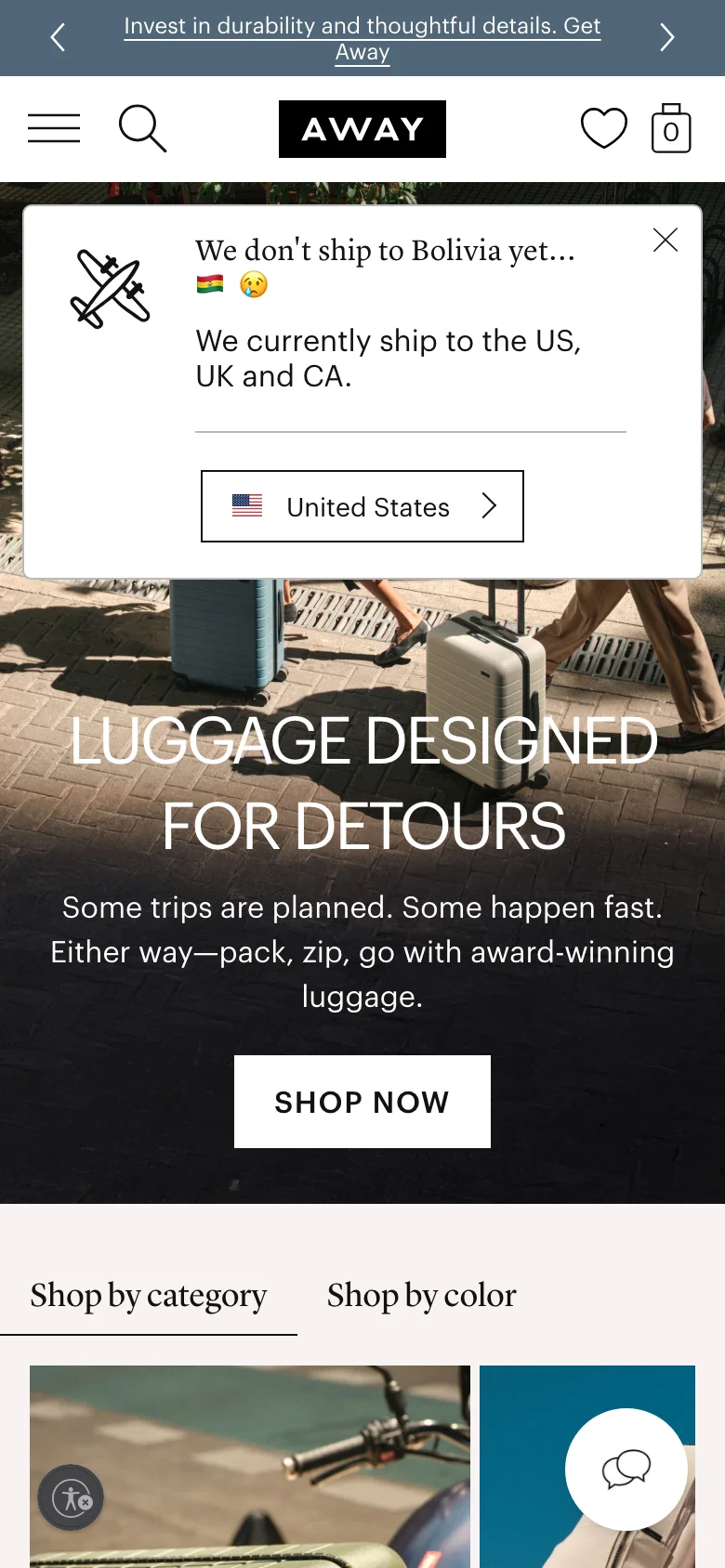725x1568 pixels.
Task: Click the airplane icon in shipping notice
Action: coord(110,289)
